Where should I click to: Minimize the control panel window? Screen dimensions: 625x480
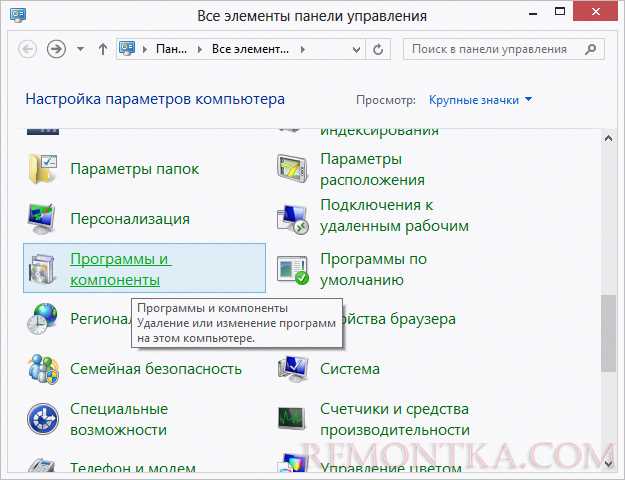(x=533, y=14)
